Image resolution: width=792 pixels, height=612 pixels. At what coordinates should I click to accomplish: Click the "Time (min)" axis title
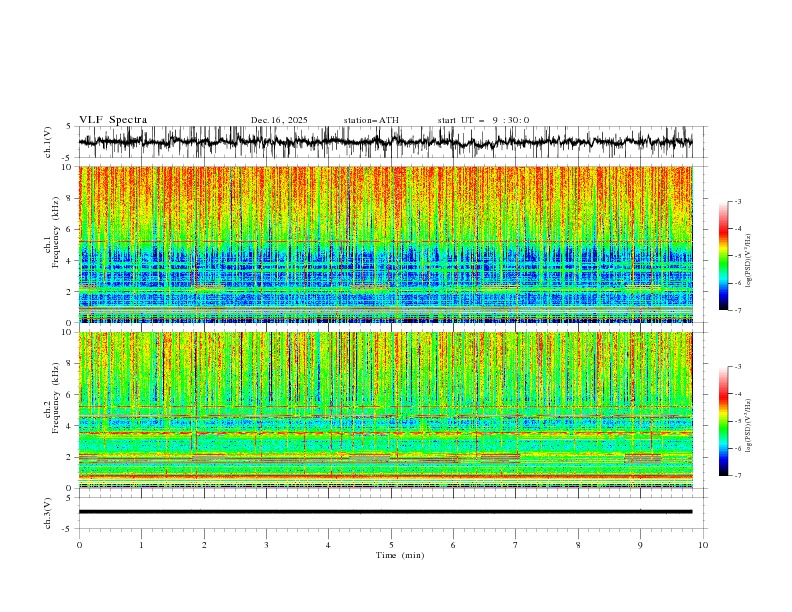pos(400,555)
